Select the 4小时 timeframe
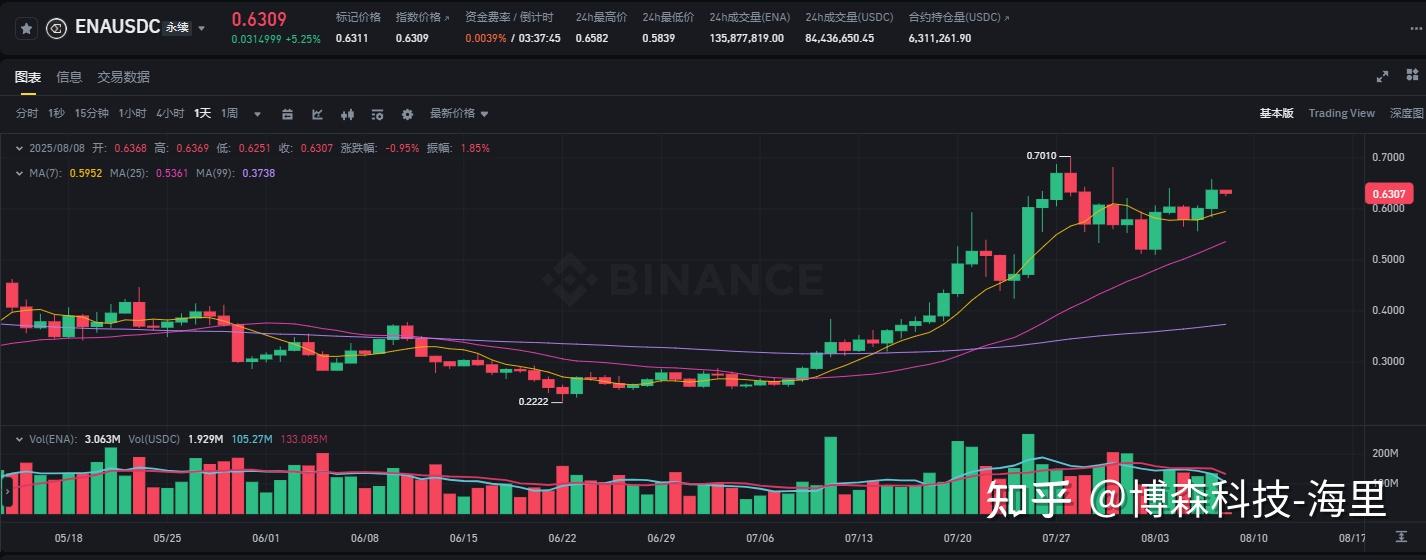 170,114
